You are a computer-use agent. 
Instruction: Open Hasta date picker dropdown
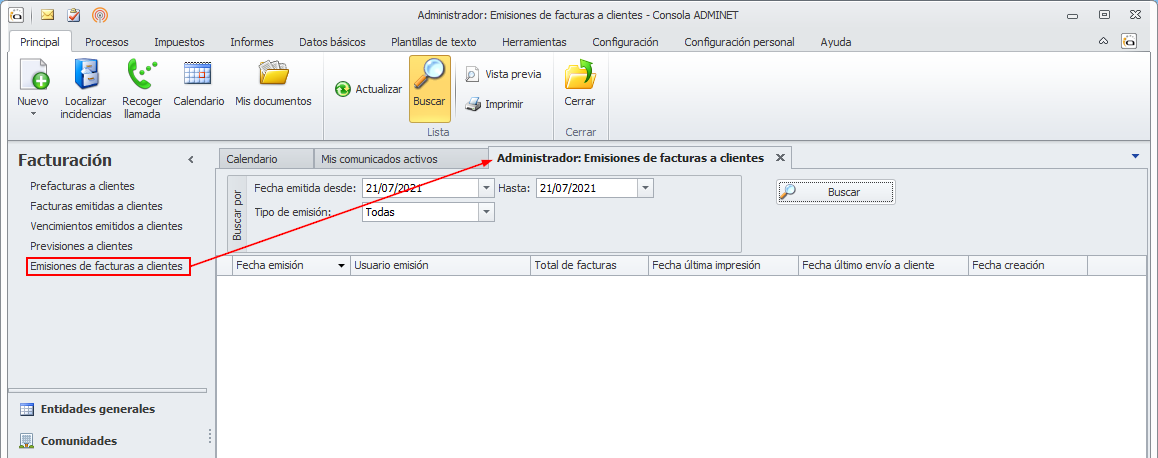point(646,188)
